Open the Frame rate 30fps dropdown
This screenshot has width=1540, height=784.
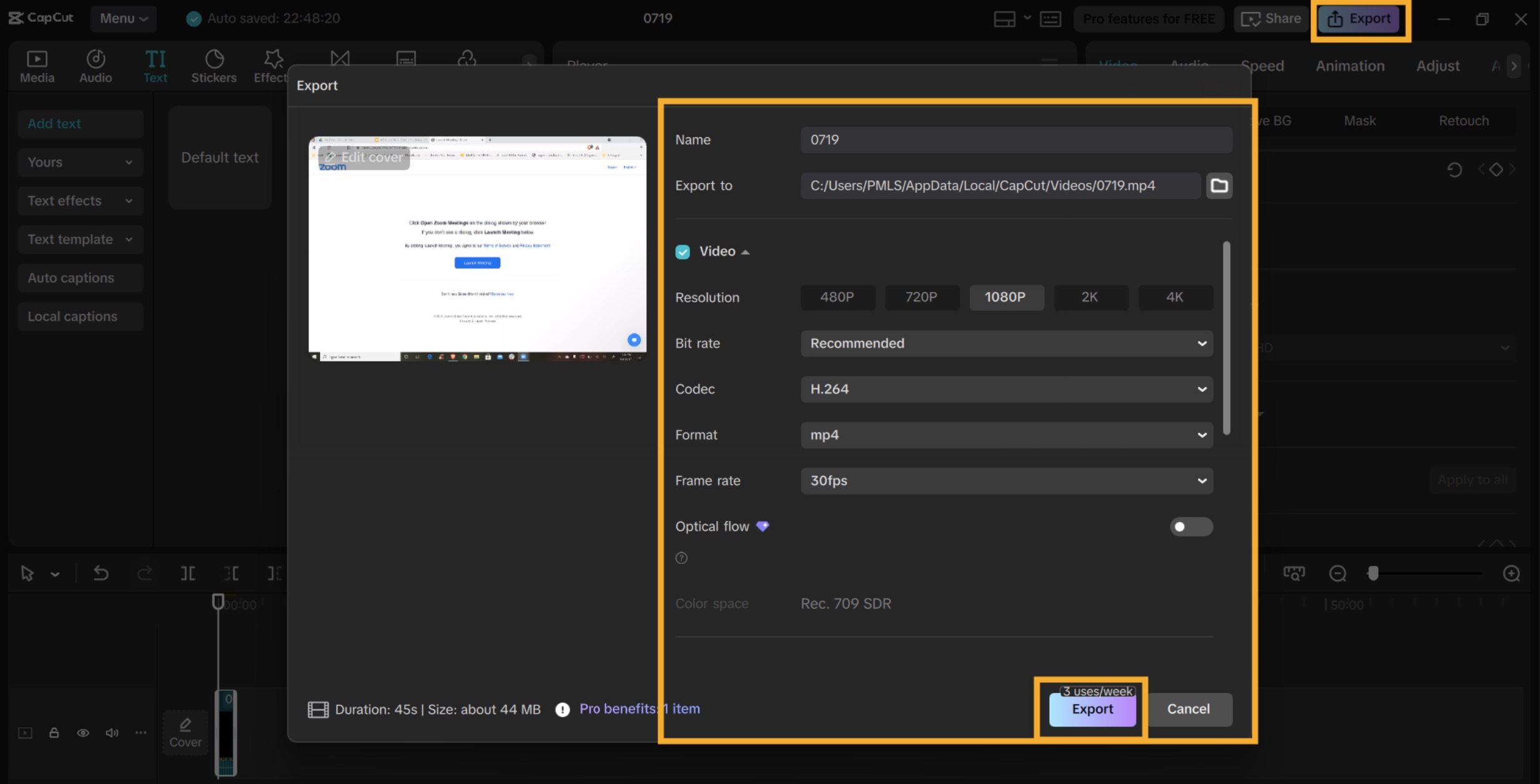pyautogui.click(x=1006, y=481)
